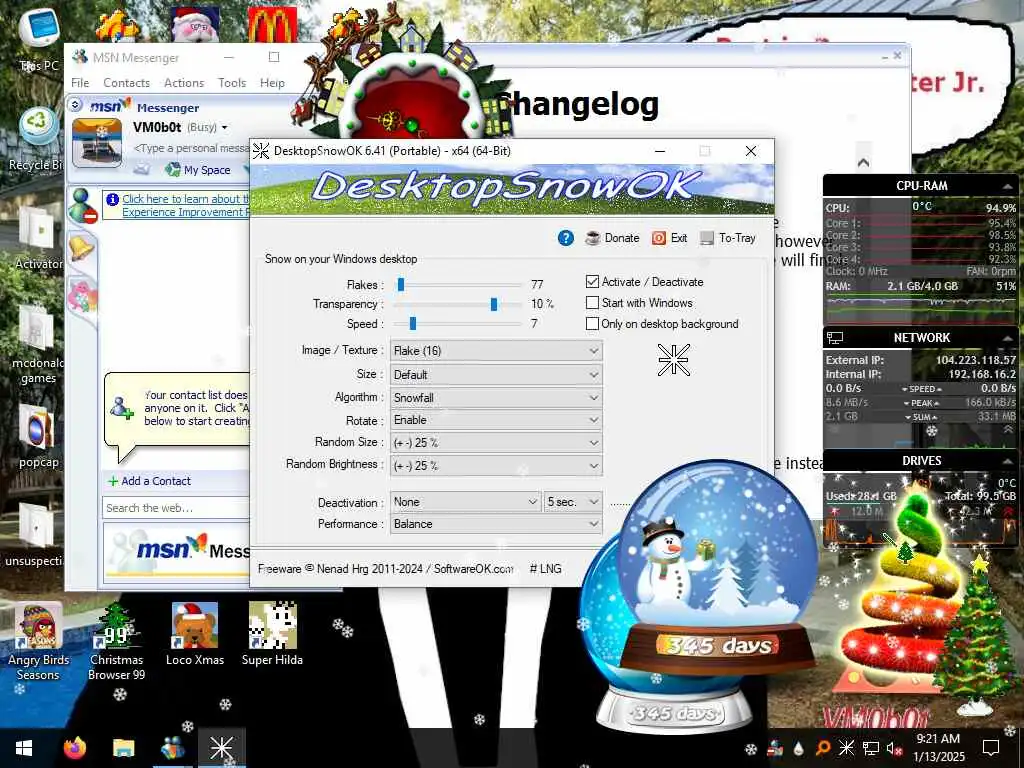Image resolution: width=1024 pixels, height=768 pixels.
Task: Open the Deactivation dropdown set to None
Action: pyautogui.click(x=465, y=502)
